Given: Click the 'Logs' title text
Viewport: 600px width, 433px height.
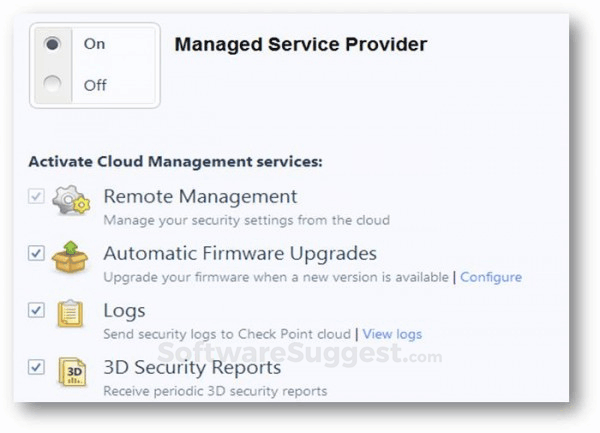Looking at the screenshot, I should click(x=124, y=311).
